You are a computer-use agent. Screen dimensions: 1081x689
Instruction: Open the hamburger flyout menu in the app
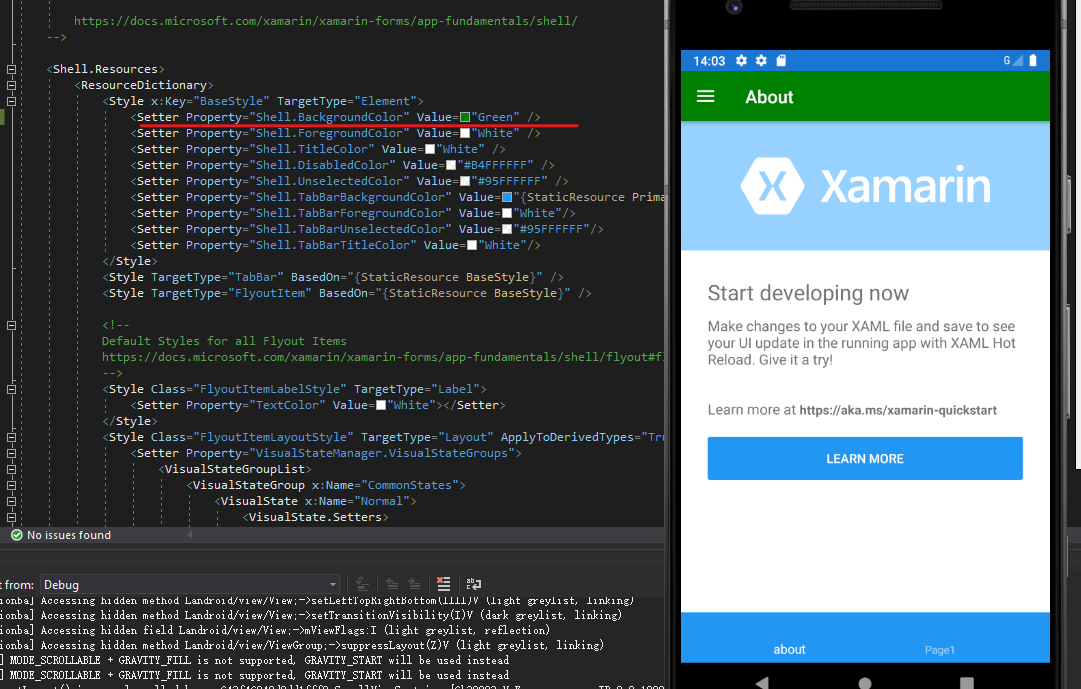pos(705,97)
